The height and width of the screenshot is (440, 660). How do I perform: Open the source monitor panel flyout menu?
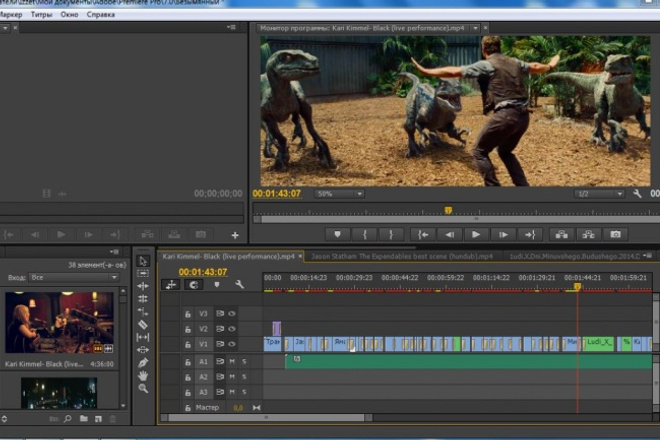(x=232, y=27)
